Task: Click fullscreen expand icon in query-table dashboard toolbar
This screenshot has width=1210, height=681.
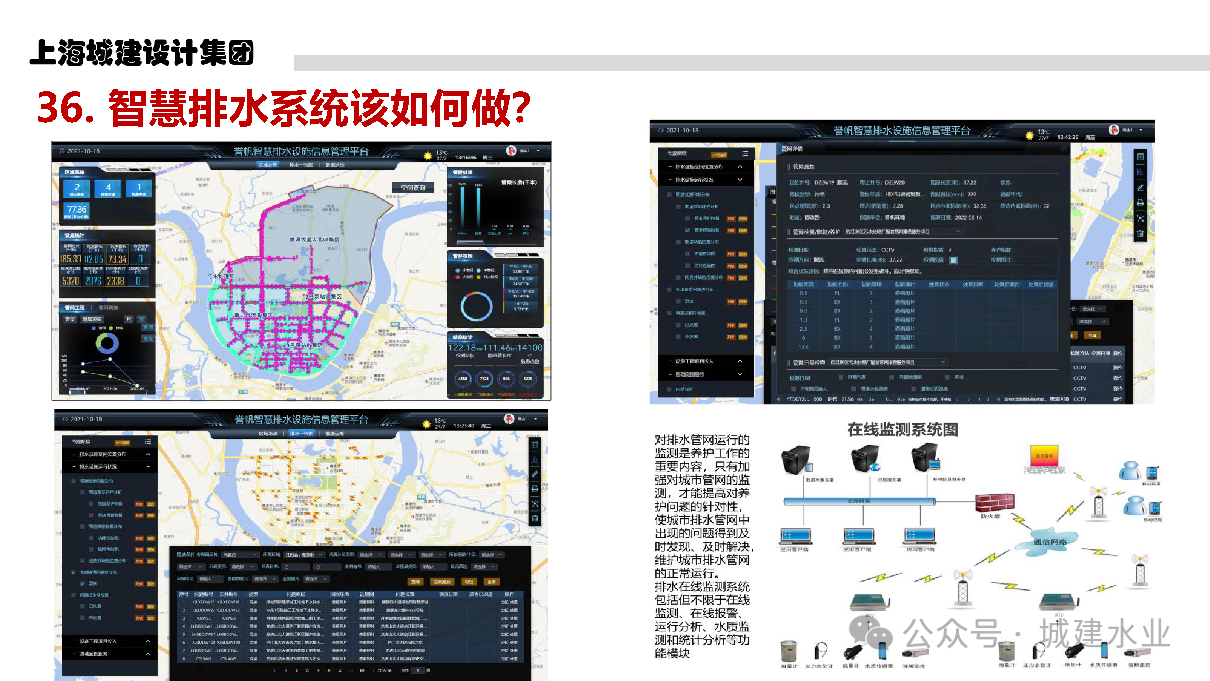Action: [535, 505]
